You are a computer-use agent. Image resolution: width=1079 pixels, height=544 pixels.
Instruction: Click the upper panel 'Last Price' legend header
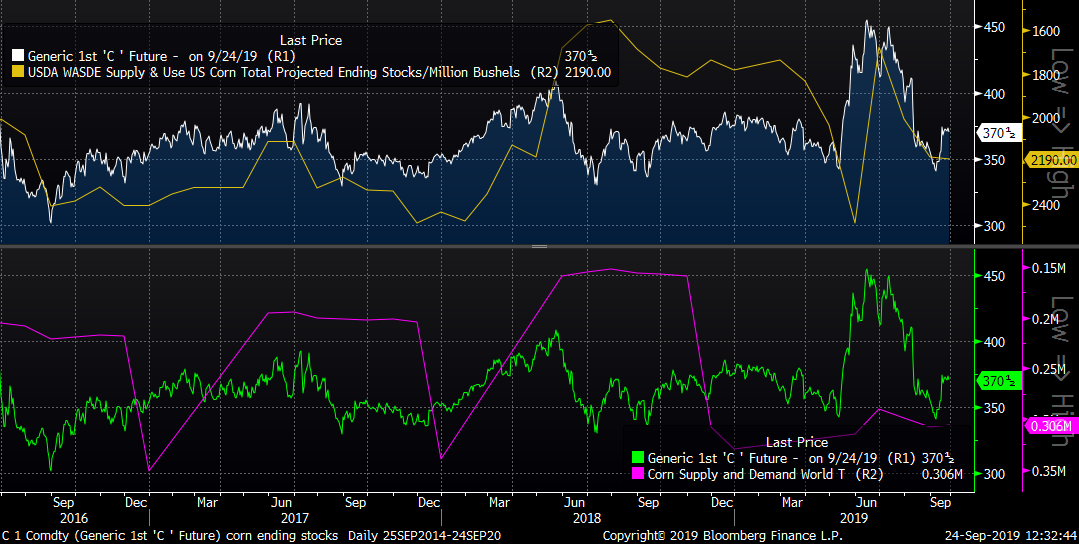point(311,40)
